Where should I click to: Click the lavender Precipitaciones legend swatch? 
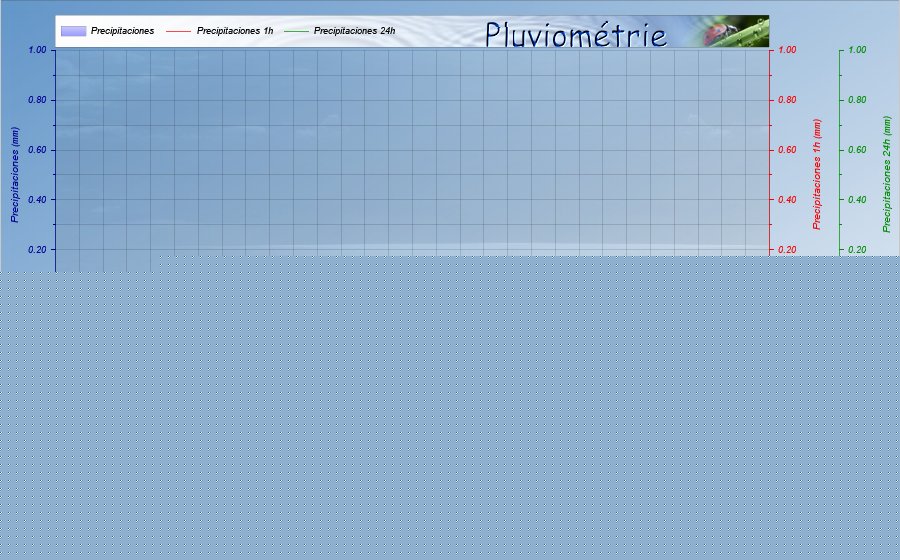pos(73,31)
